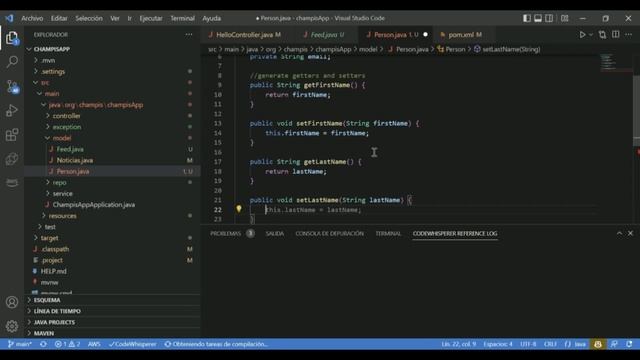This screenshot has width=640, height=360.
Task: Click the sync changes icon in status bar
Action: [43, 344]
